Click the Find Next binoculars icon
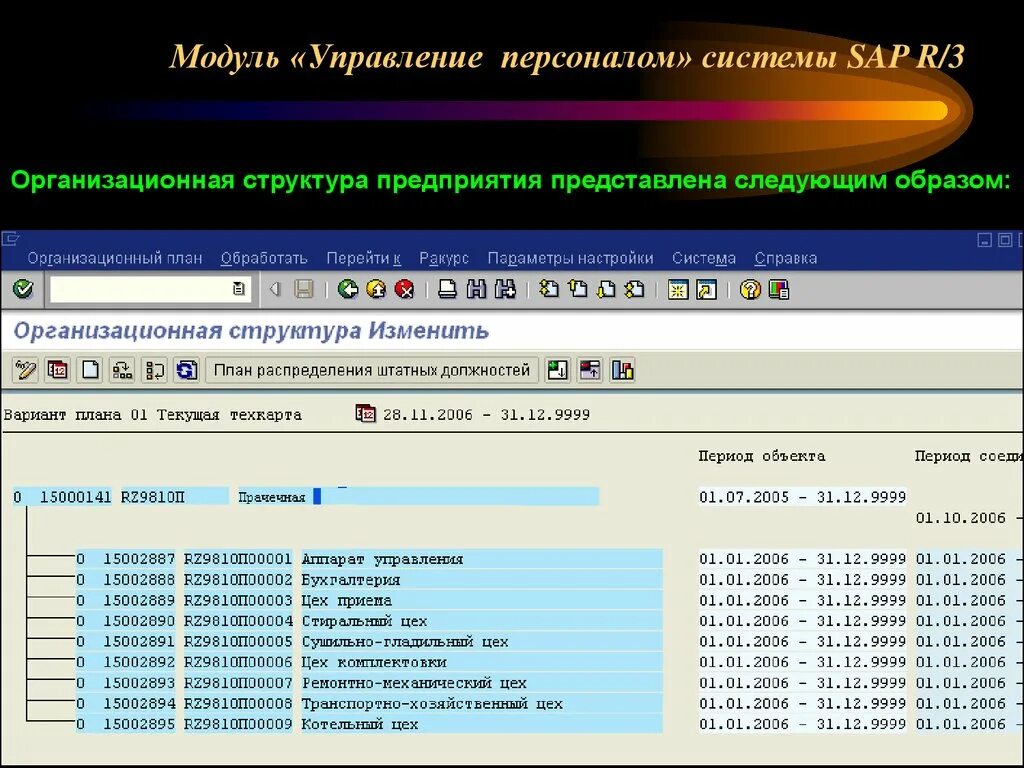Screen dimensions: 1024x768 point(505,289)
